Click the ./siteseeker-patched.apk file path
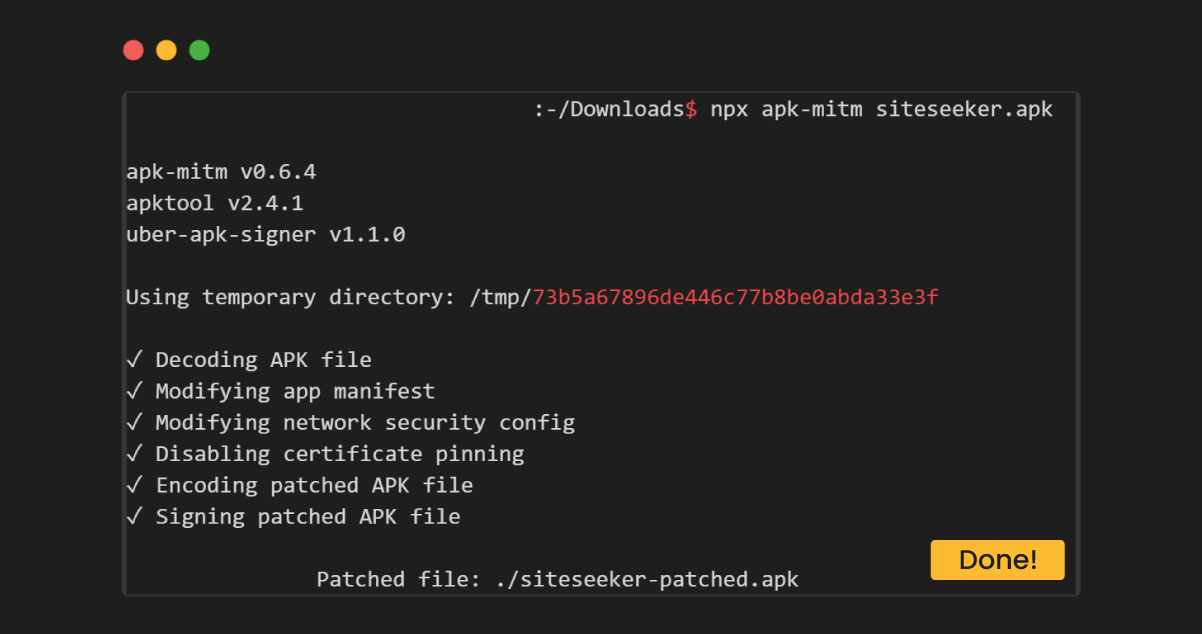The image size is (1202, 634). coord(647,580)
